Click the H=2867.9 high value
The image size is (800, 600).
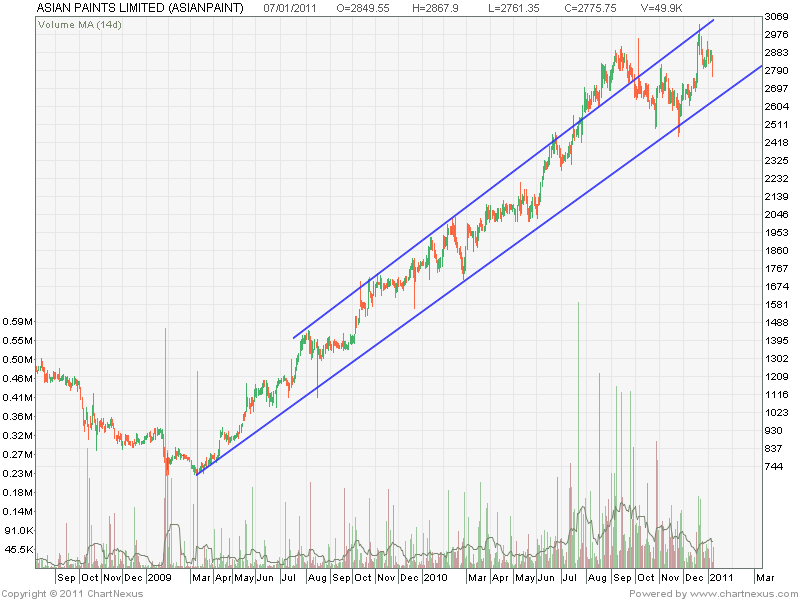[435, 8]
